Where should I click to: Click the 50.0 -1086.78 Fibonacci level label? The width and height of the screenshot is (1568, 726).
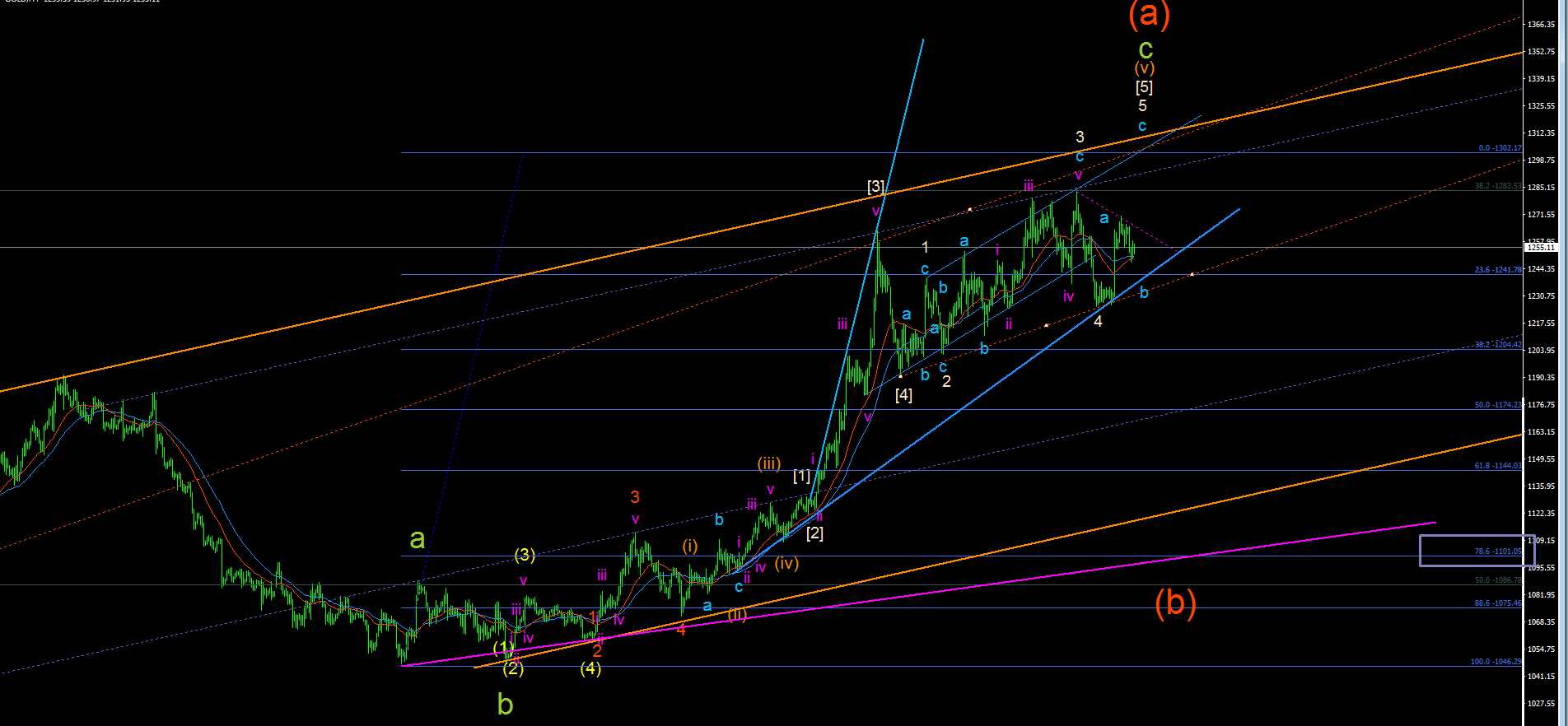pyautogui.click(x=1498, y=580)
